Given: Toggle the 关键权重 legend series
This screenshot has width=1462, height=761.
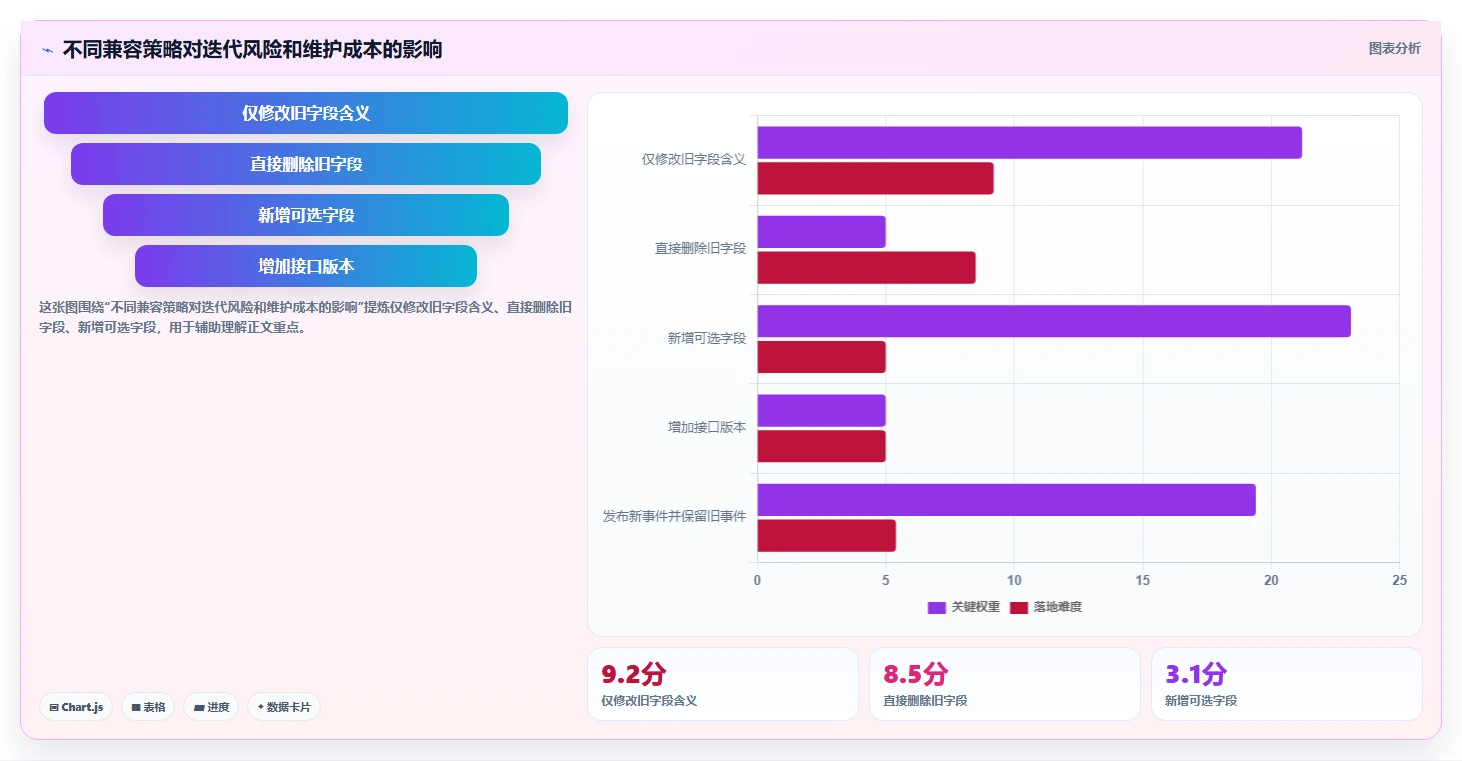Looking at the screenshot, I should click(x=964, y=607).
